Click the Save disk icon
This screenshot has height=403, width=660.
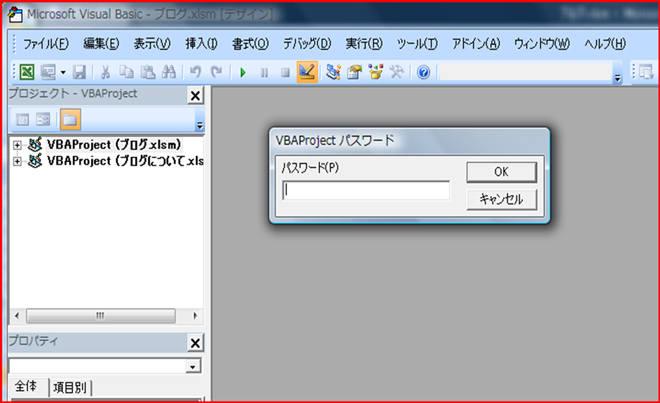coord(80,72)
